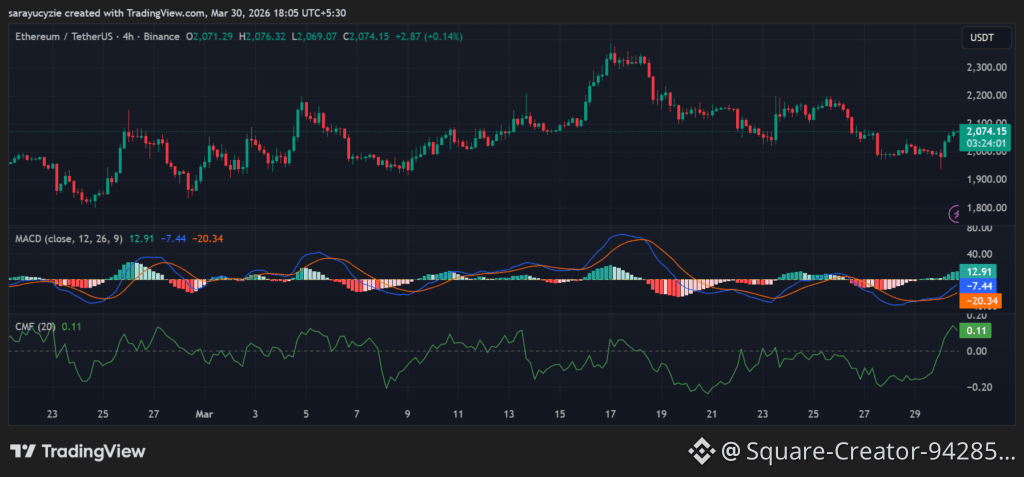
Task: Click the 0.00 CMF axis label
Action: [978, 352]
